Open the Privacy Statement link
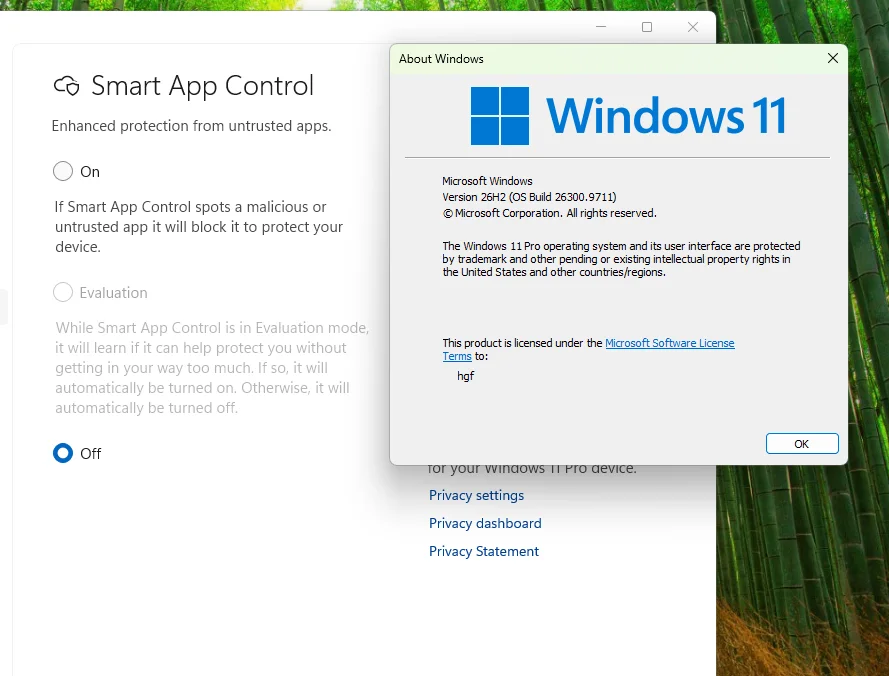 pyautogui.click(x=484, y=551)
